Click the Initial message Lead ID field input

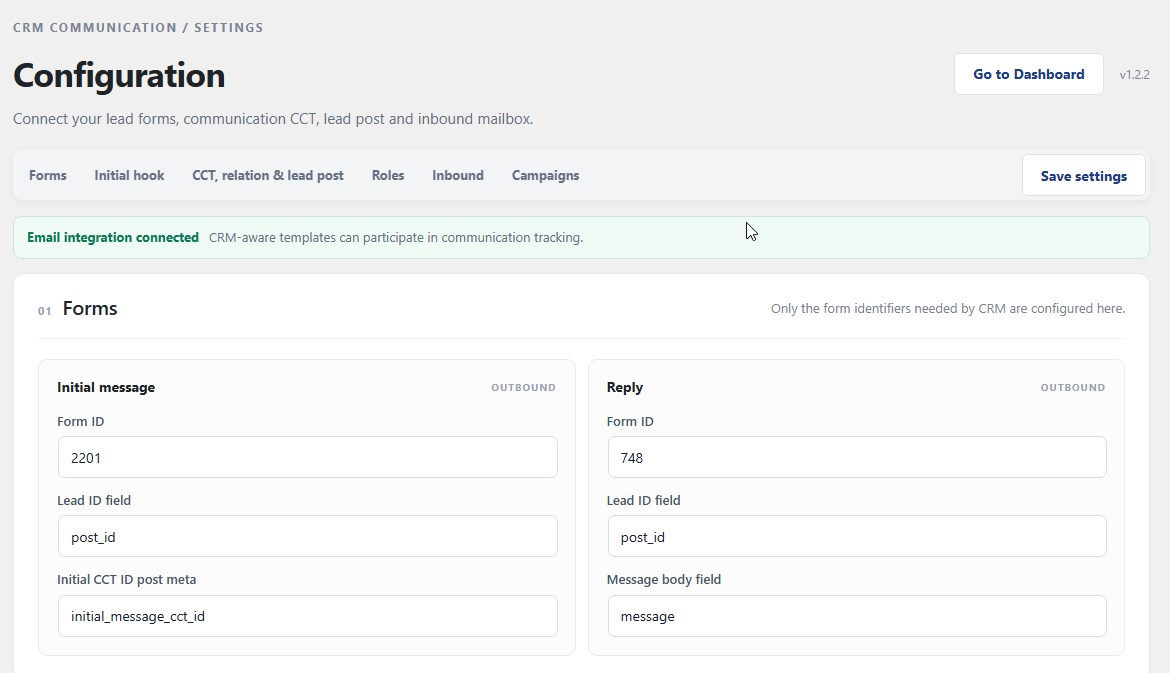point(307,536)
